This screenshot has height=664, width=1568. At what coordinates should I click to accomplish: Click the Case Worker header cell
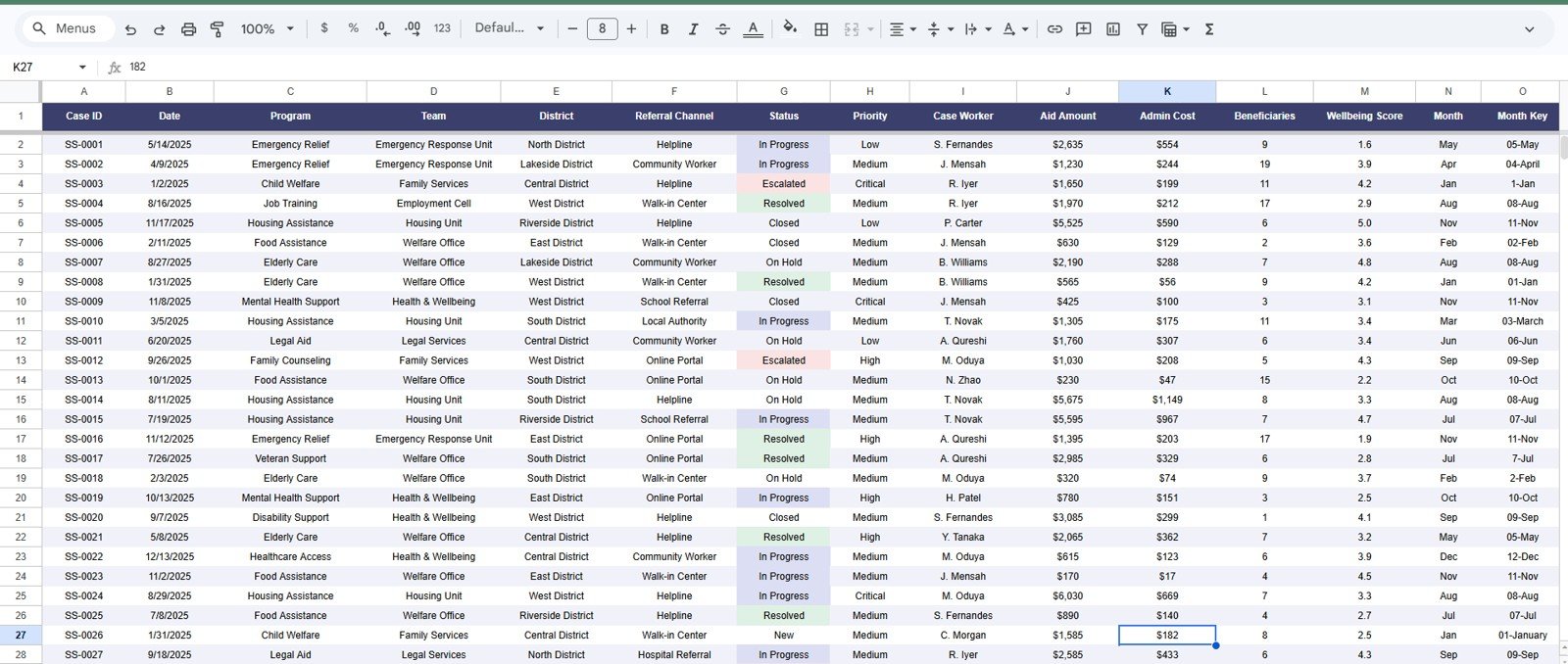point(963,116)
